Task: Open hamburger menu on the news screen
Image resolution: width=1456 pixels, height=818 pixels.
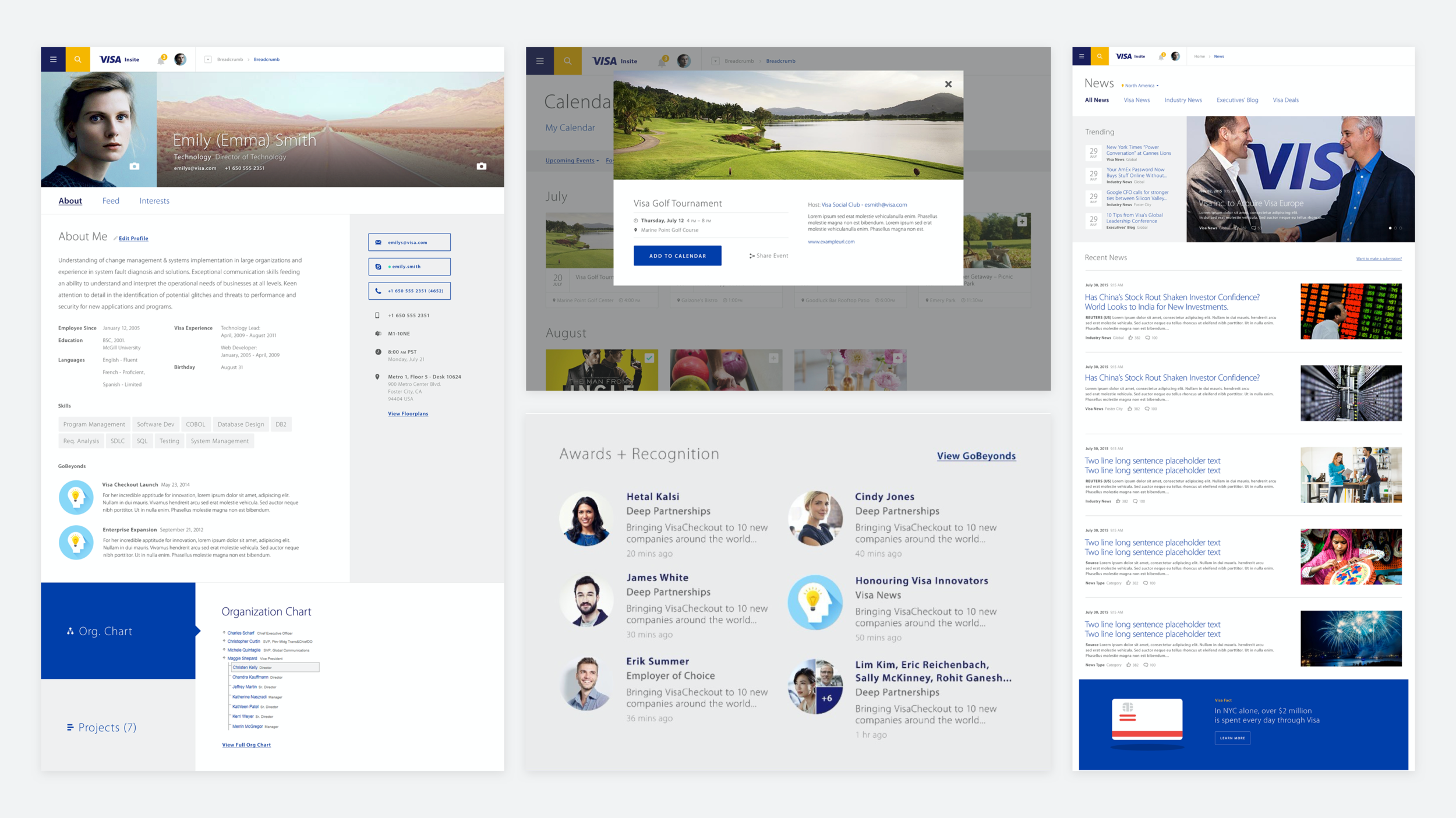Action: pos(1082,56)
